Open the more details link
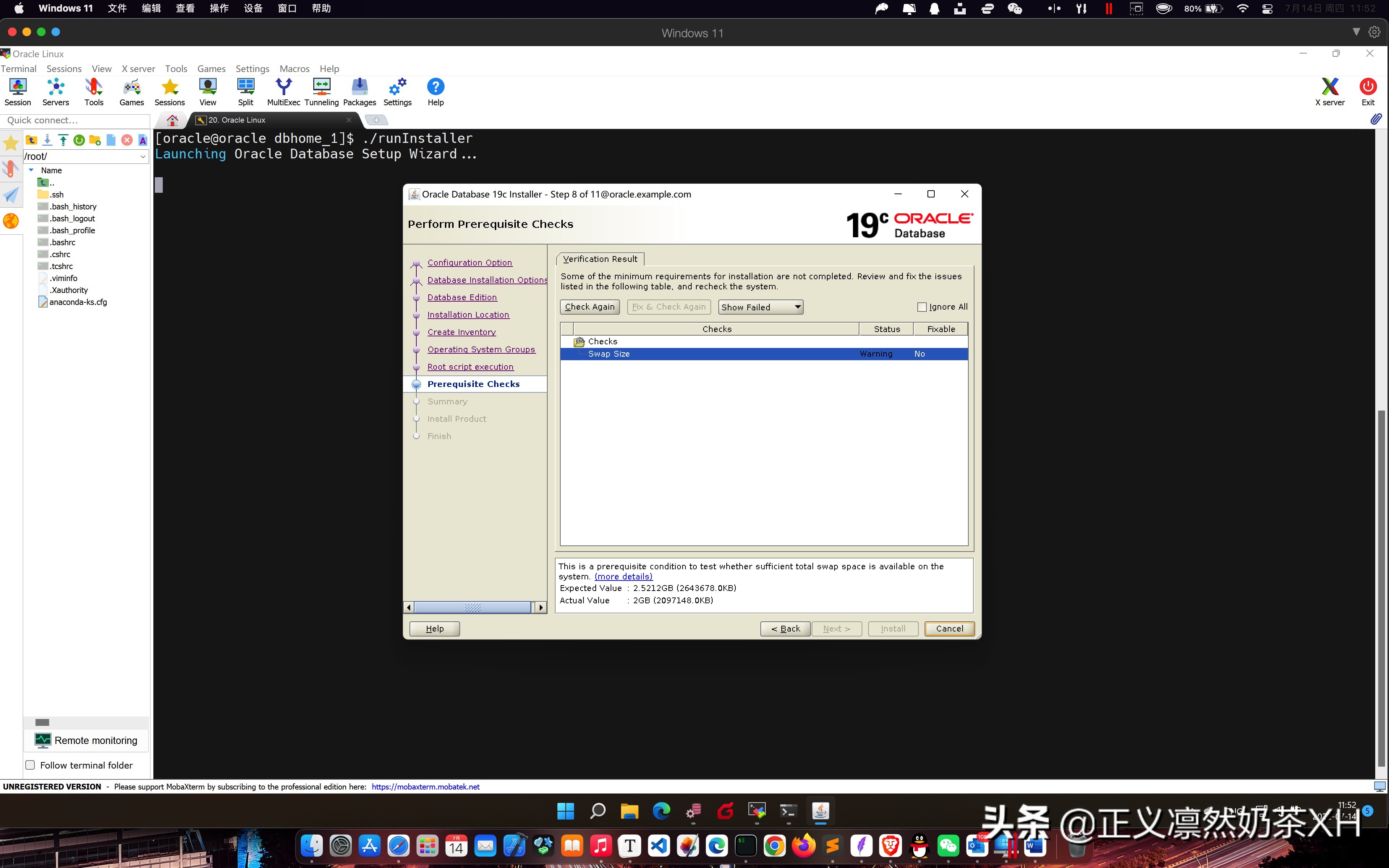The image size is (1389, 868). point(623,576)
